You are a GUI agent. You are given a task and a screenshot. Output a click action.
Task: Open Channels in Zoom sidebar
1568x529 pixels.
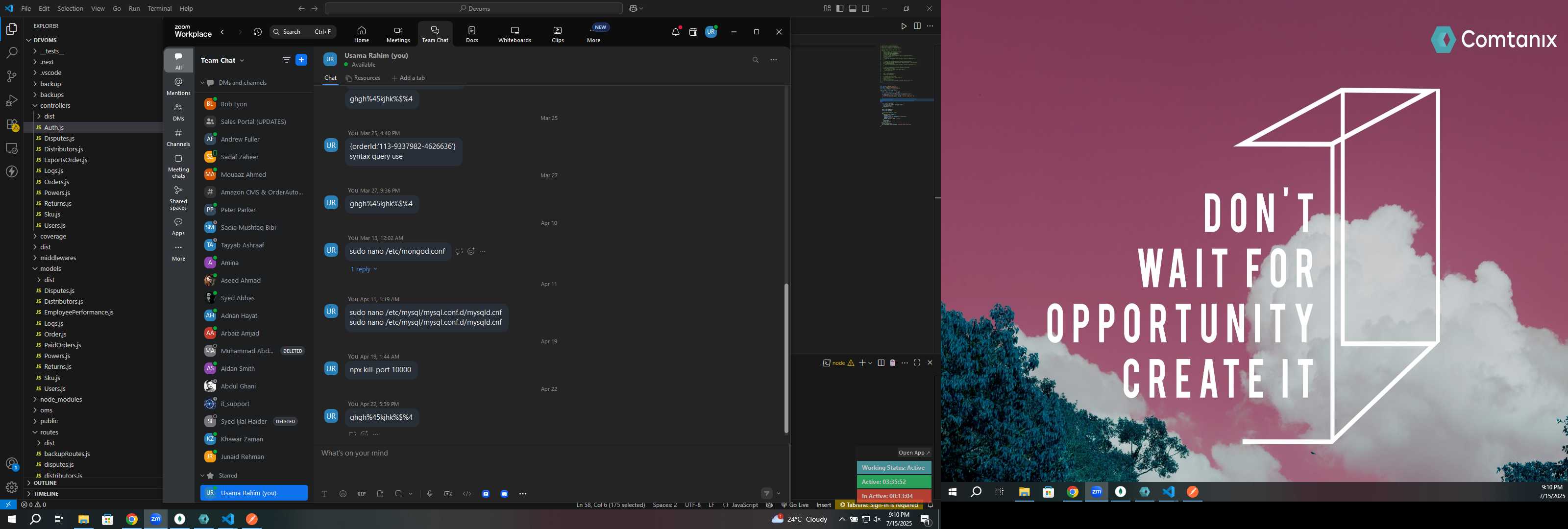178,138
